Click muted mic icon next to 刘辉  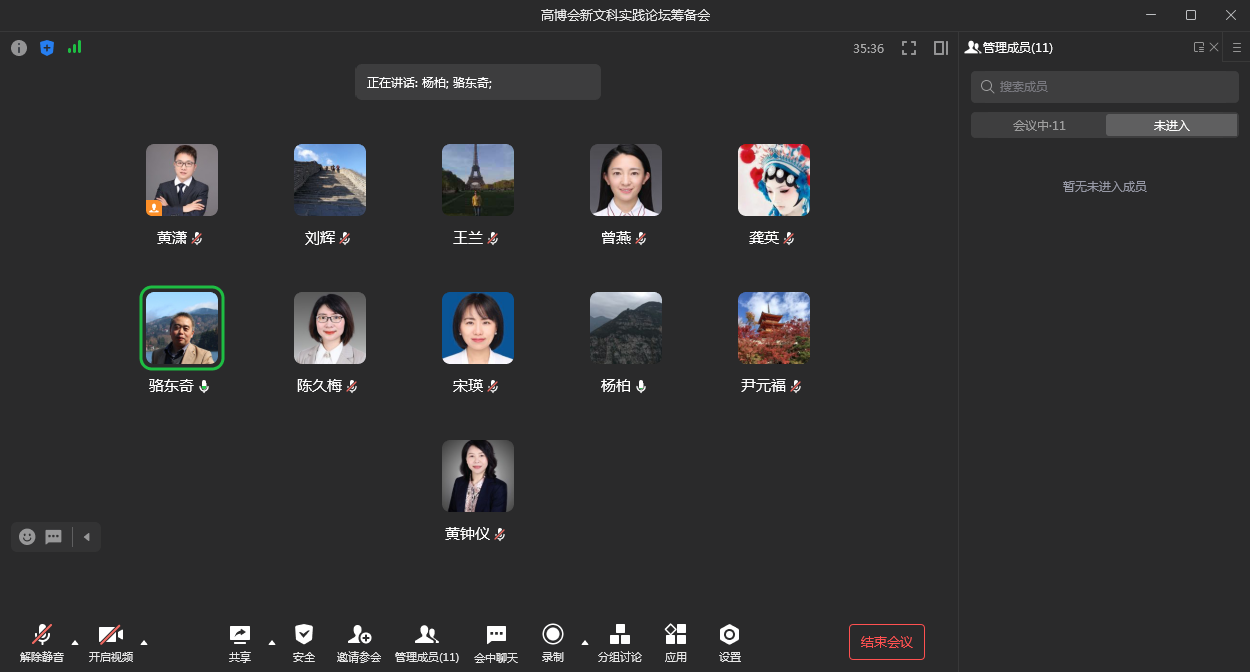coord(345,238)
